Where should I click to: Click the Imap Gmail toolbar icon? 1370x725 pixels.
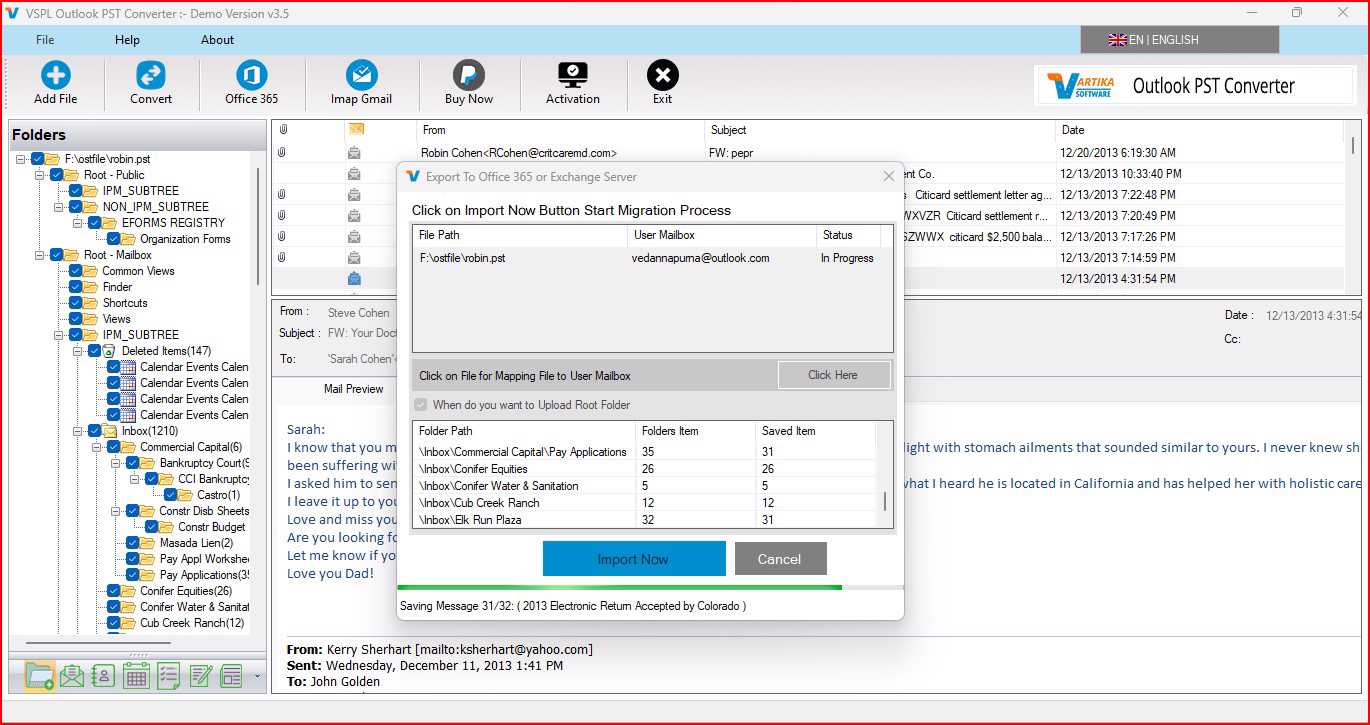click(x=361, y=76)
